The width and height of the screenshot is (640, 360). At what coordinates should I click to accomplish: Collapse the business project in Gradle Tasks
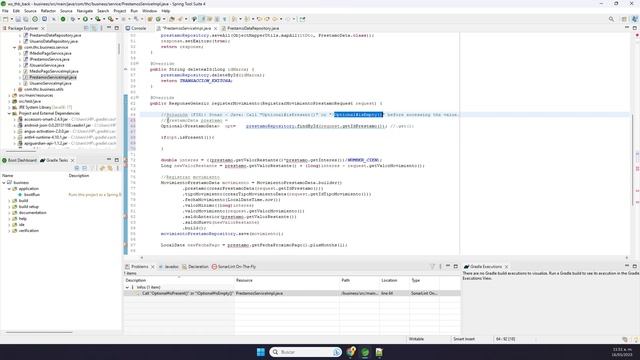tap(4, 182)
